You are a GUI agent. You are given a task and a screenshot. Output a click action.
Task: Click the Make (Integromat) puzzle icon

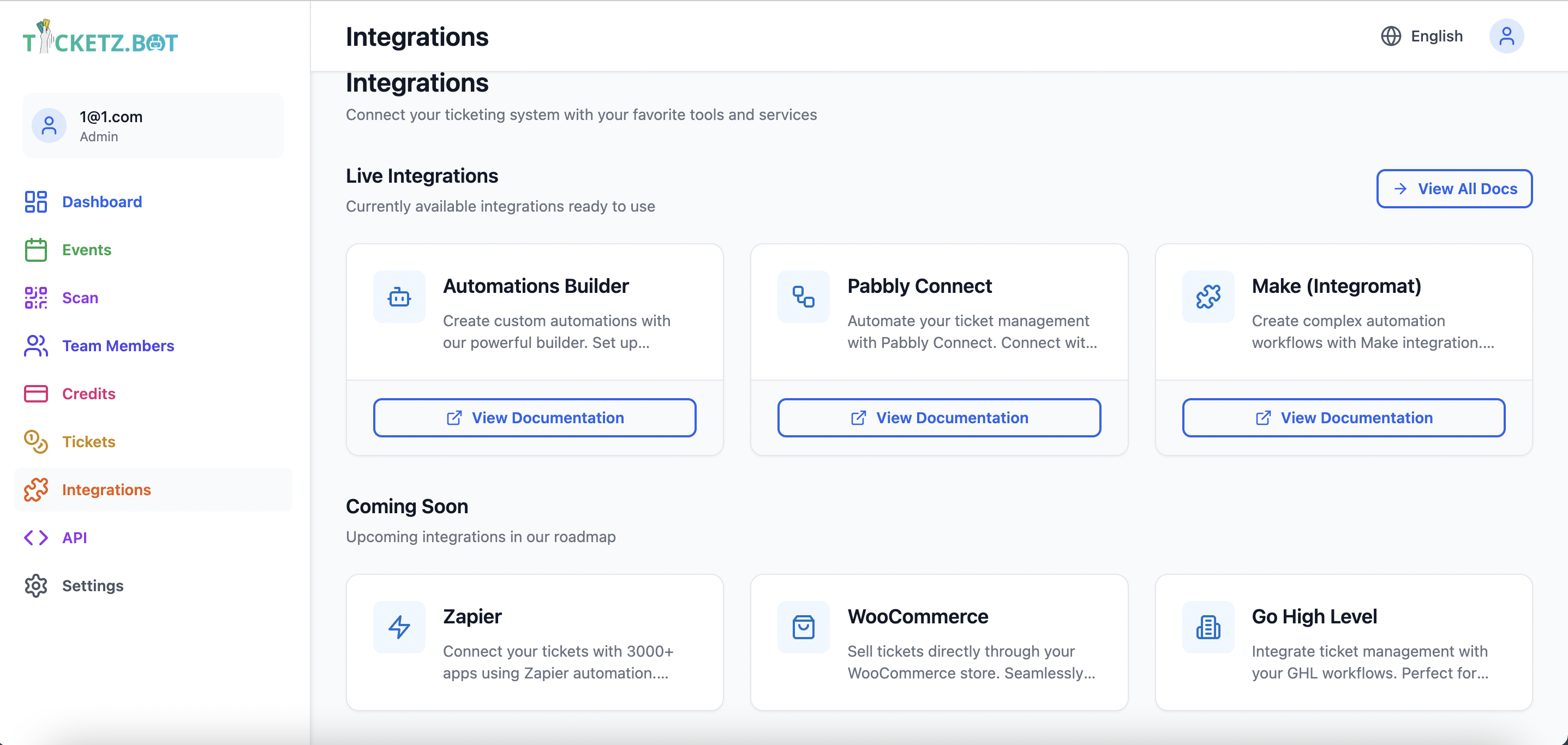1208,297
